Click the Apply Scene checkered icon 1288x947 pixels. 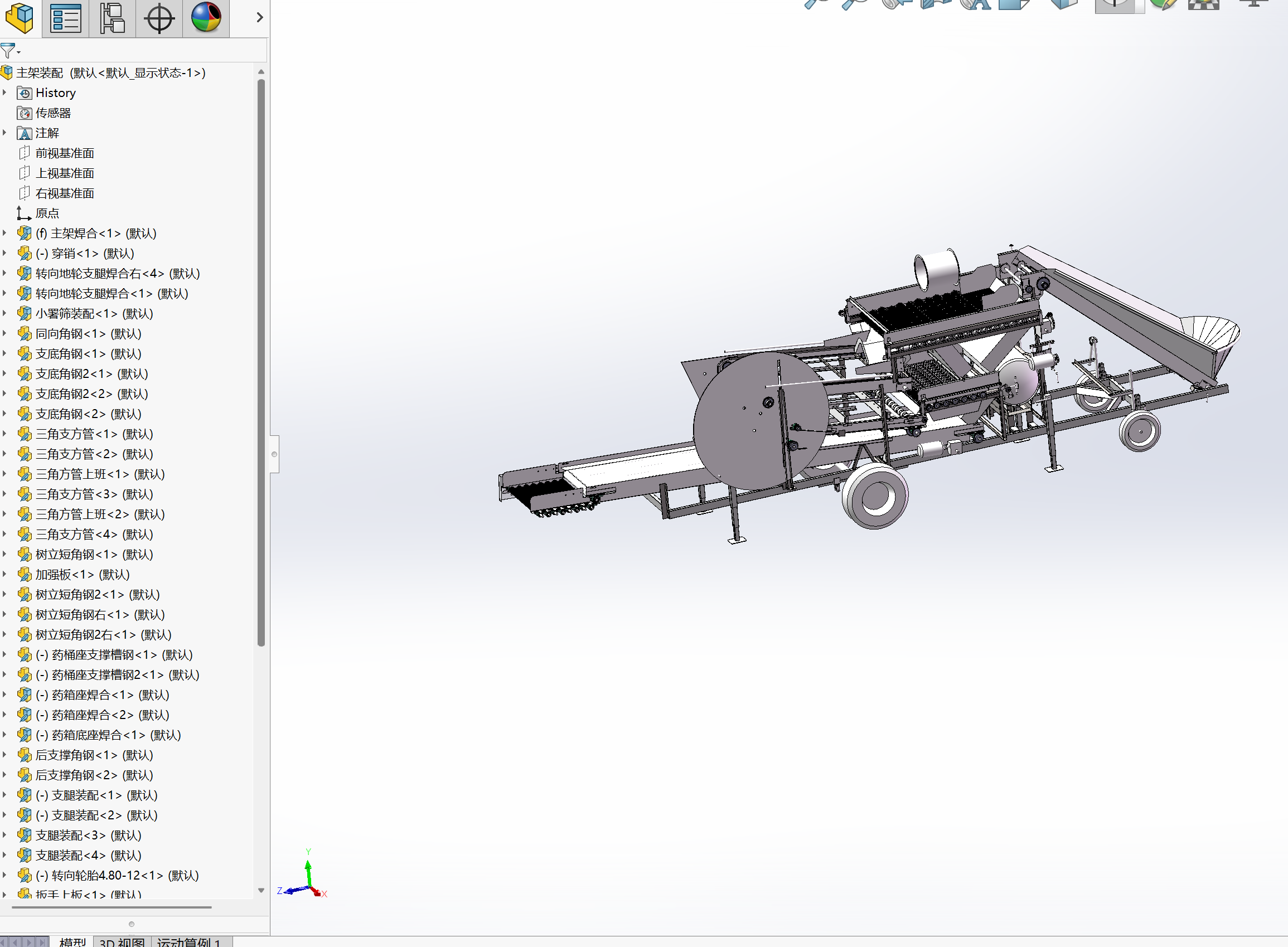(x=1203, y=4)
